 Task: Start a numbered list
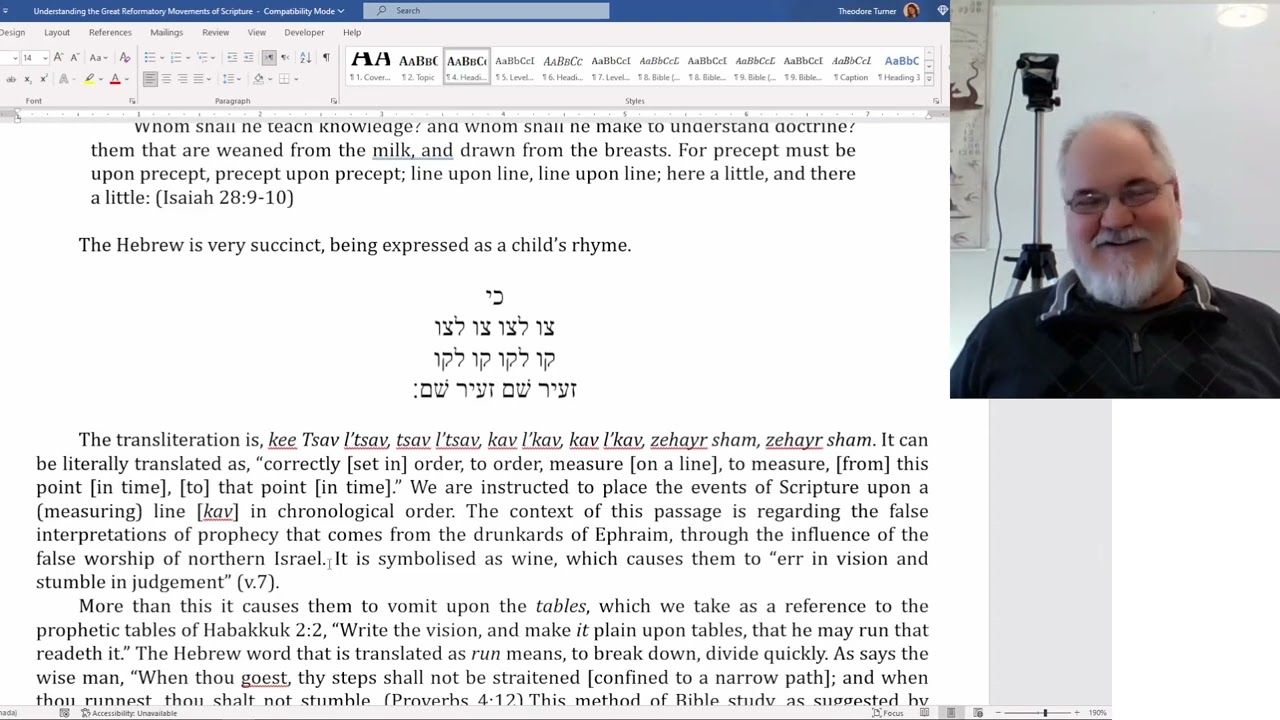tap(176, 57)
